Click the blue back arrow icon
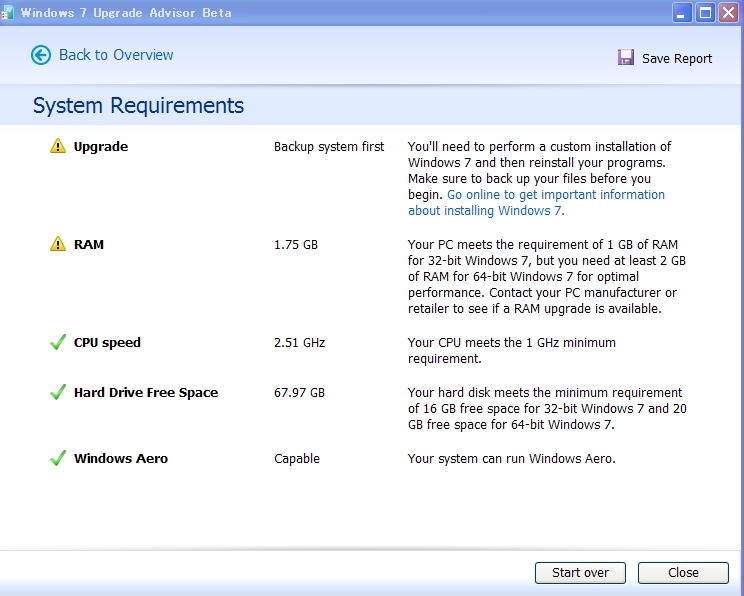Viewport: 744px width, 596px height. (41, 55)
